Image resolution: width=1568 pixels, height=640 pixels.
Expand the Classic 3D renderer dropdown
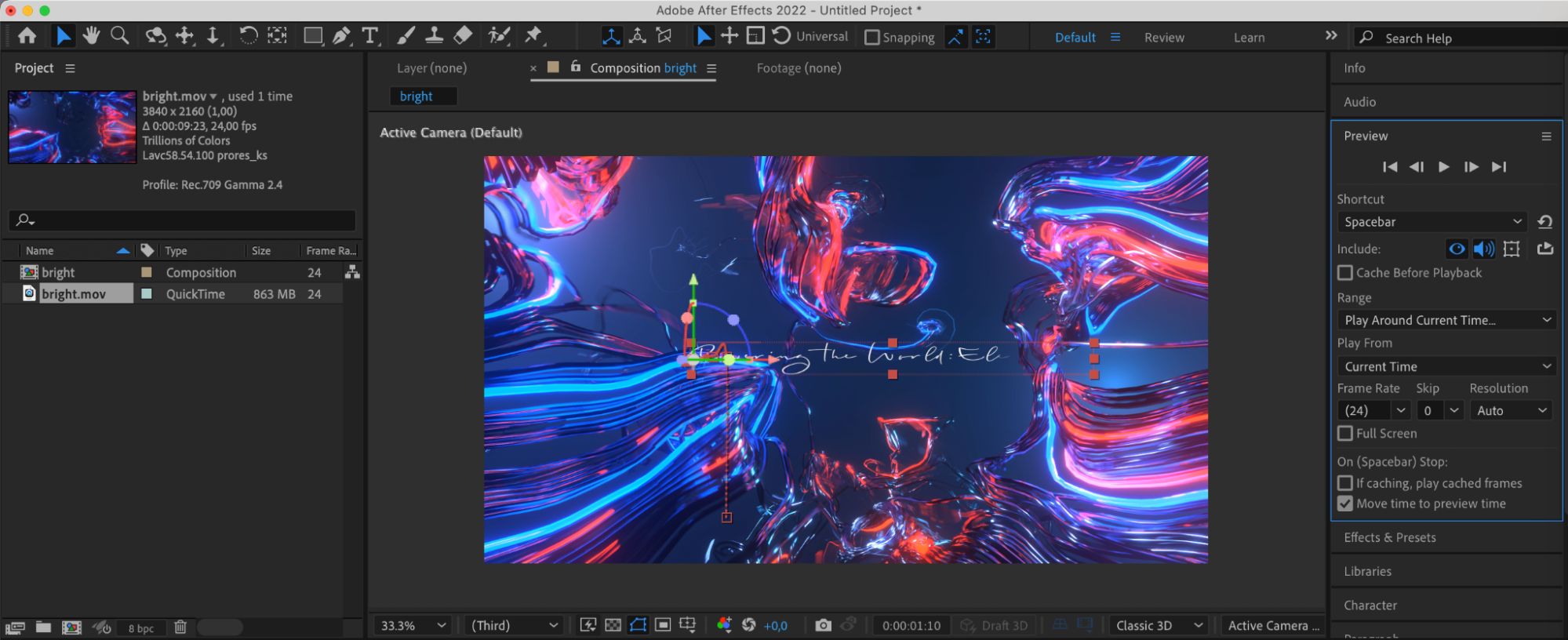pos(1158,625)
